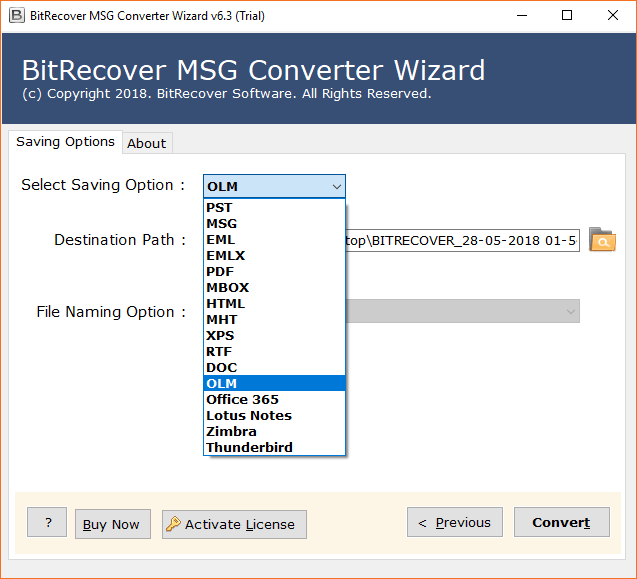
Task: Select MHT in the dropdown list
Action: pos(274,319)
